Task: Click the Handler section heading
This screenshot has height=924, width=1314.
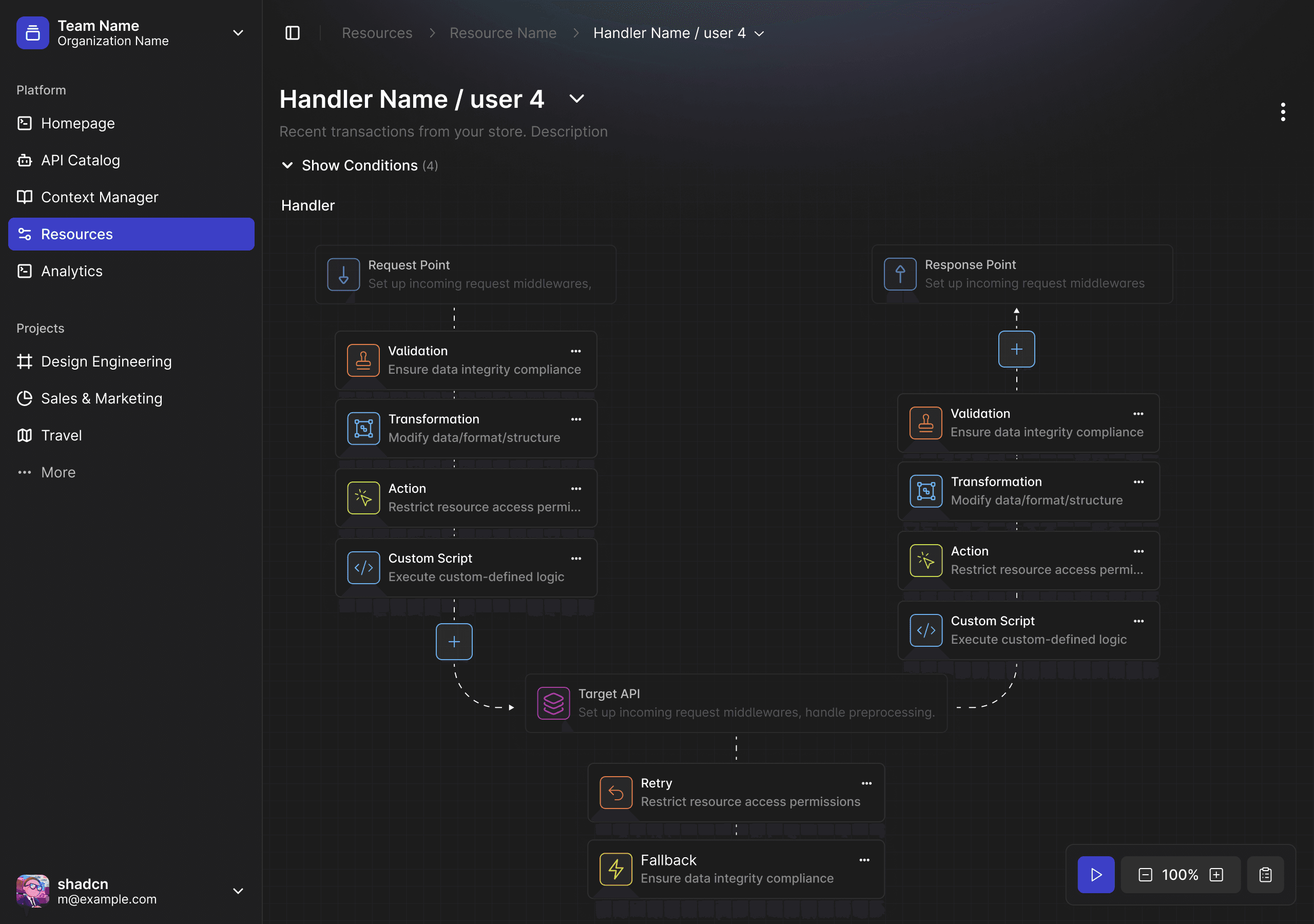Action: (x=308, y=205)
